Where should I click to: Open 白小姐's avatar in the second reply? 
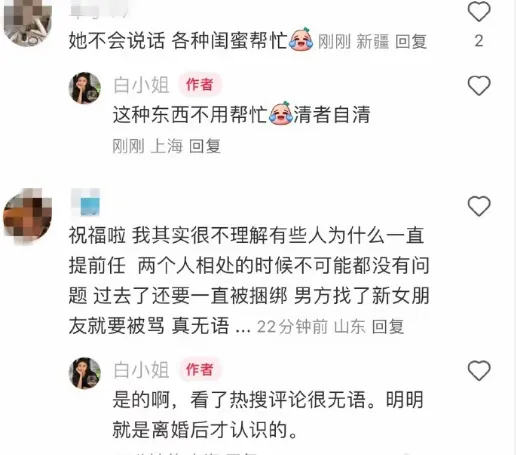tap(85, 373)
